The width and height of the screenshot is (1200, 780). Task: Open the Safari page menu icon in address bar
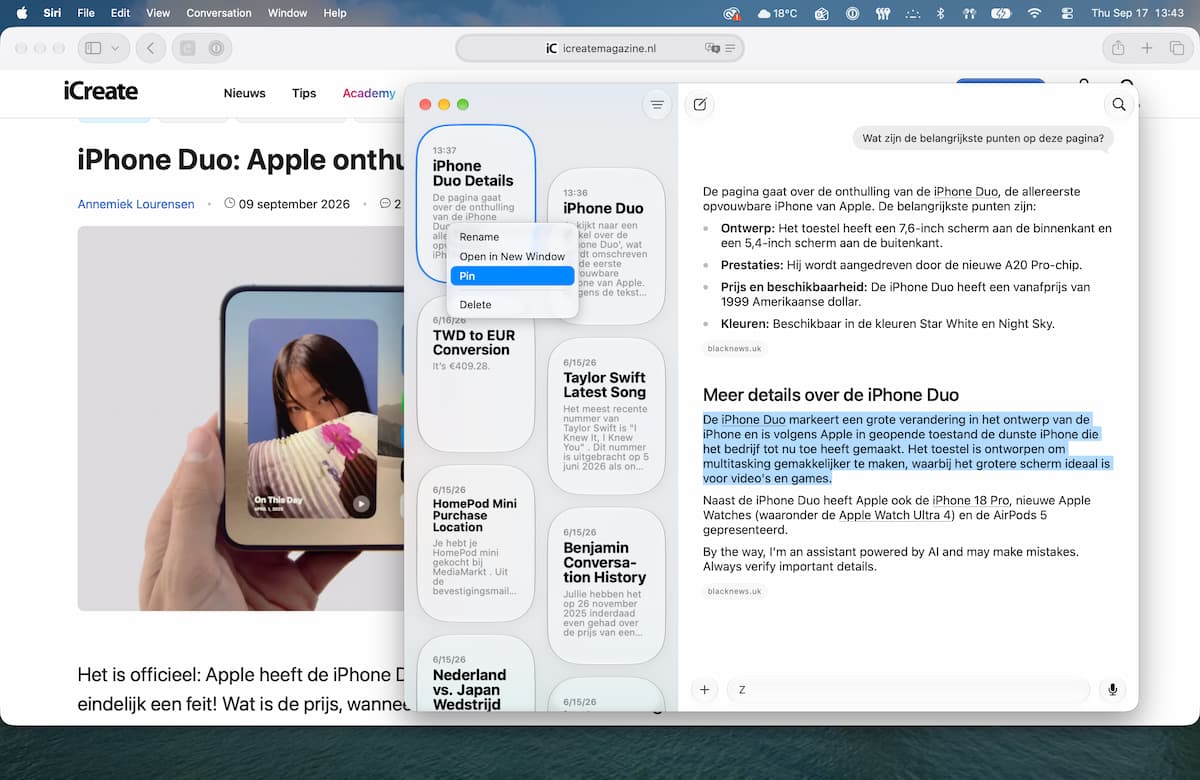pos(731,48)
